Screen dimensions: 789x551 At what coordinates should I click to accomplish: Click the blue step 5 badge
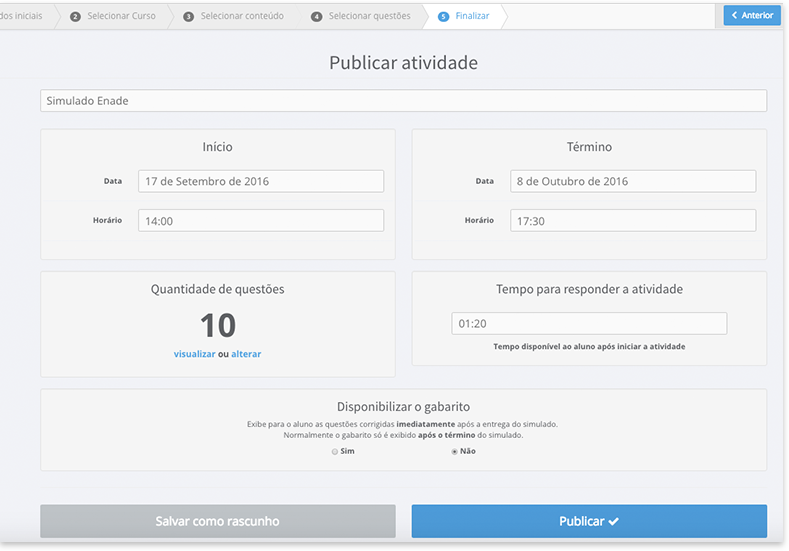pos(443,17)
